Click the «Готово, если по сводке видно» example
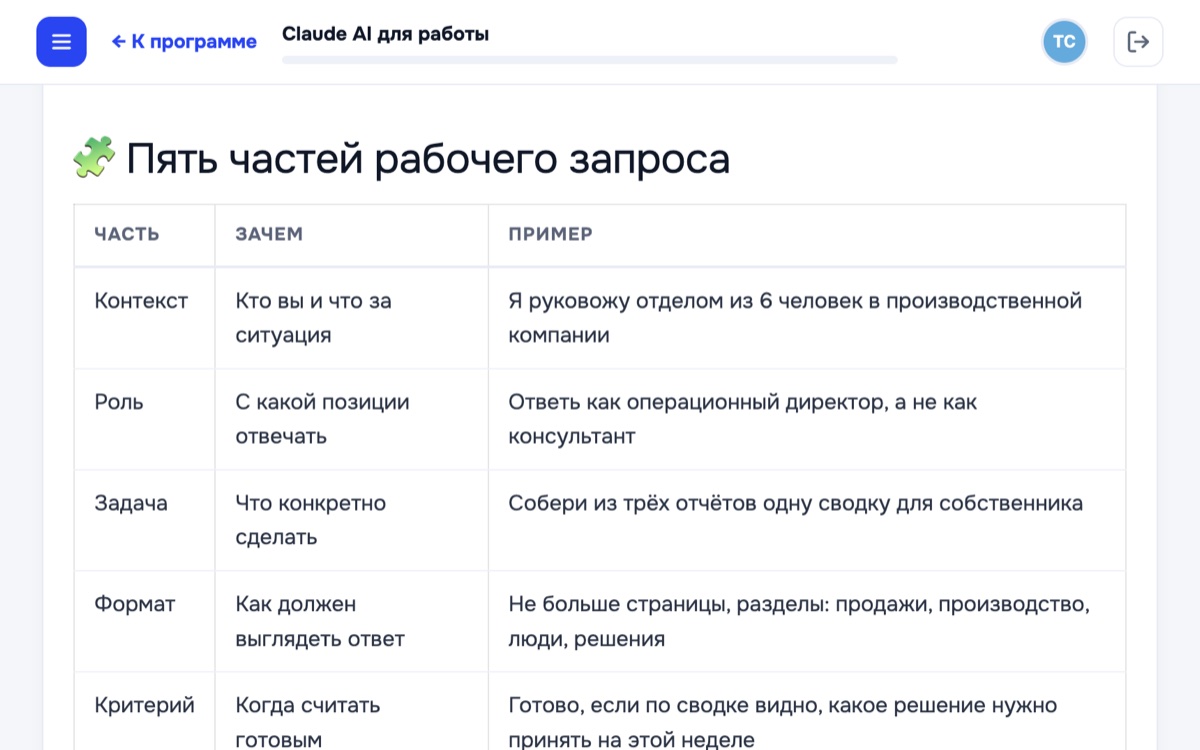Screen dimensions: 1200x750 point(807,711)
